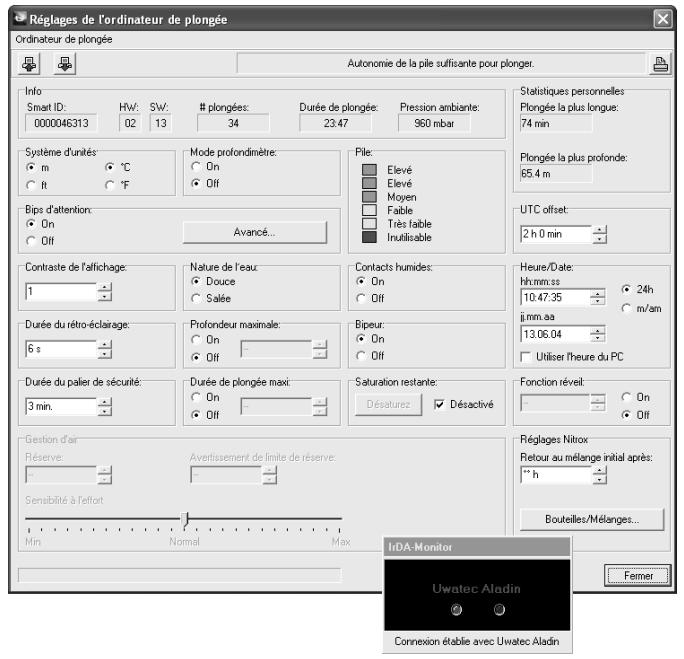
Task: Close the dive computer settings window
Action: [663, 19]
